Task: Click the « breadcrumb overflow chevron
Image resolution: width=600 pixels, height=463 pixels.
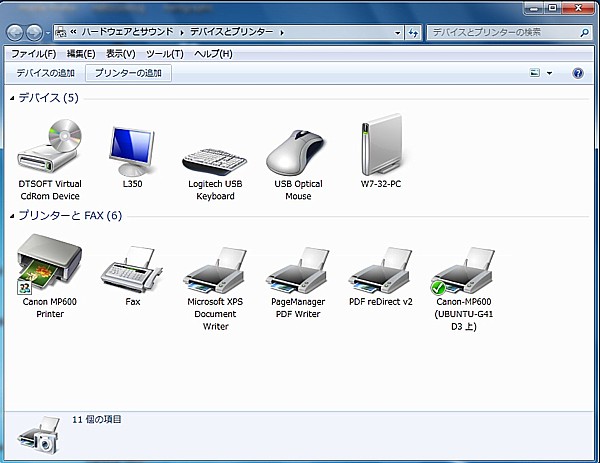Action: [73, 32]
